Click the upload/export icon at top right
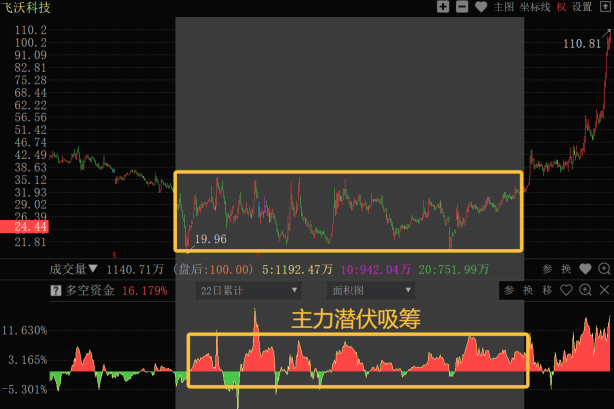The image size is (614, 409). click(605, 7)
